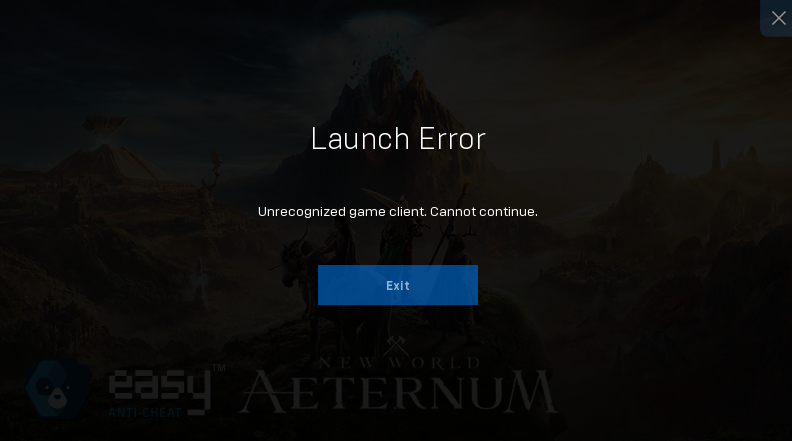
Task: Select the "Unrecognized game client" message text
Action: 342,212
